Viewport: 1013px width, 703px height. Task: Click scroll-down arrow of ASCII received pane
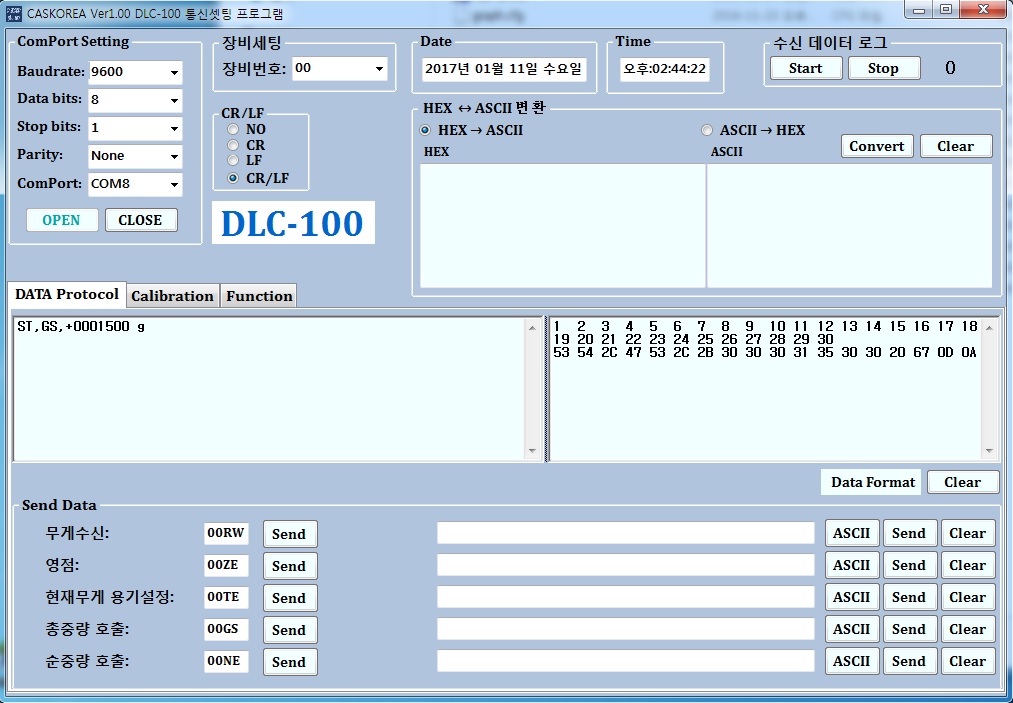(532, 451)
